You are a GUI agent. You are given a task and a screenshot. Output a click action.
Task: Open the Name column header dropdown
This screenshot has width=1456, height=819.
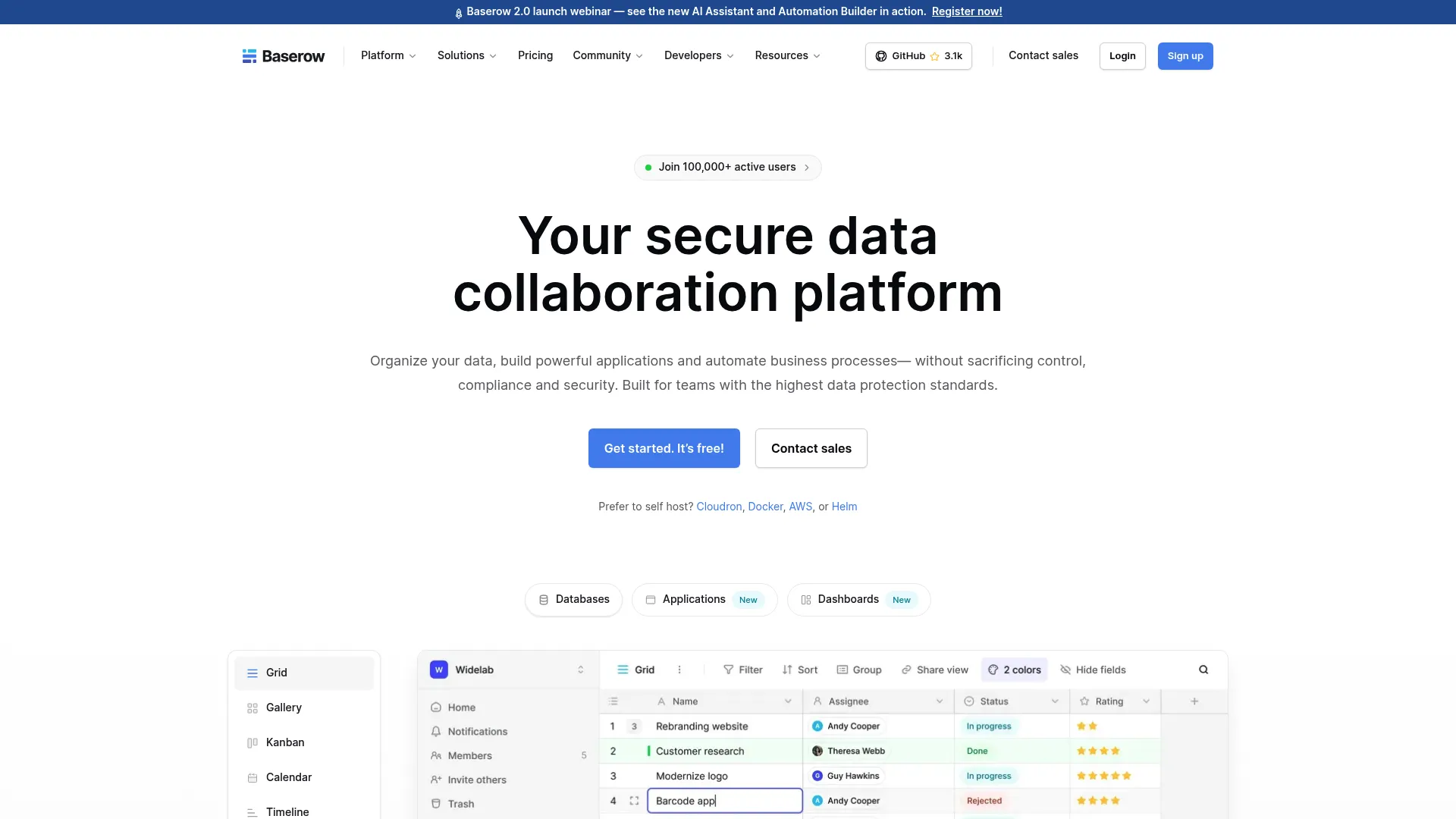point(787,701)
